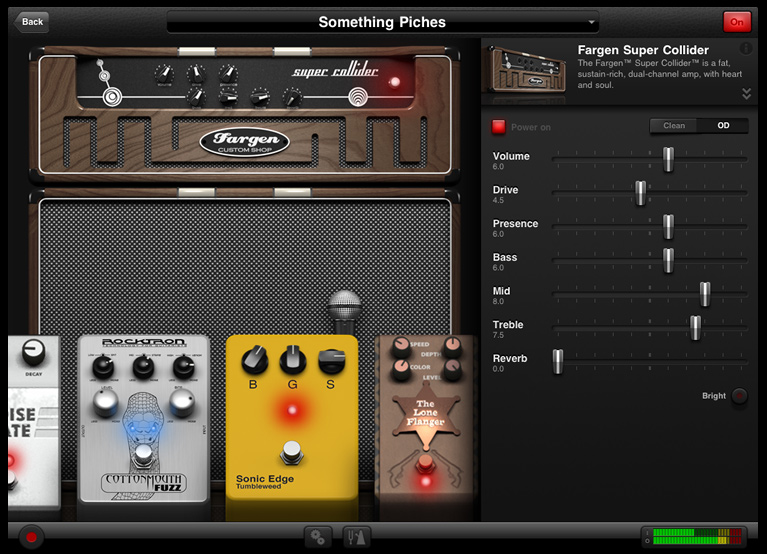Click the Sonic Edge G knob

click(x=293, y=360)
